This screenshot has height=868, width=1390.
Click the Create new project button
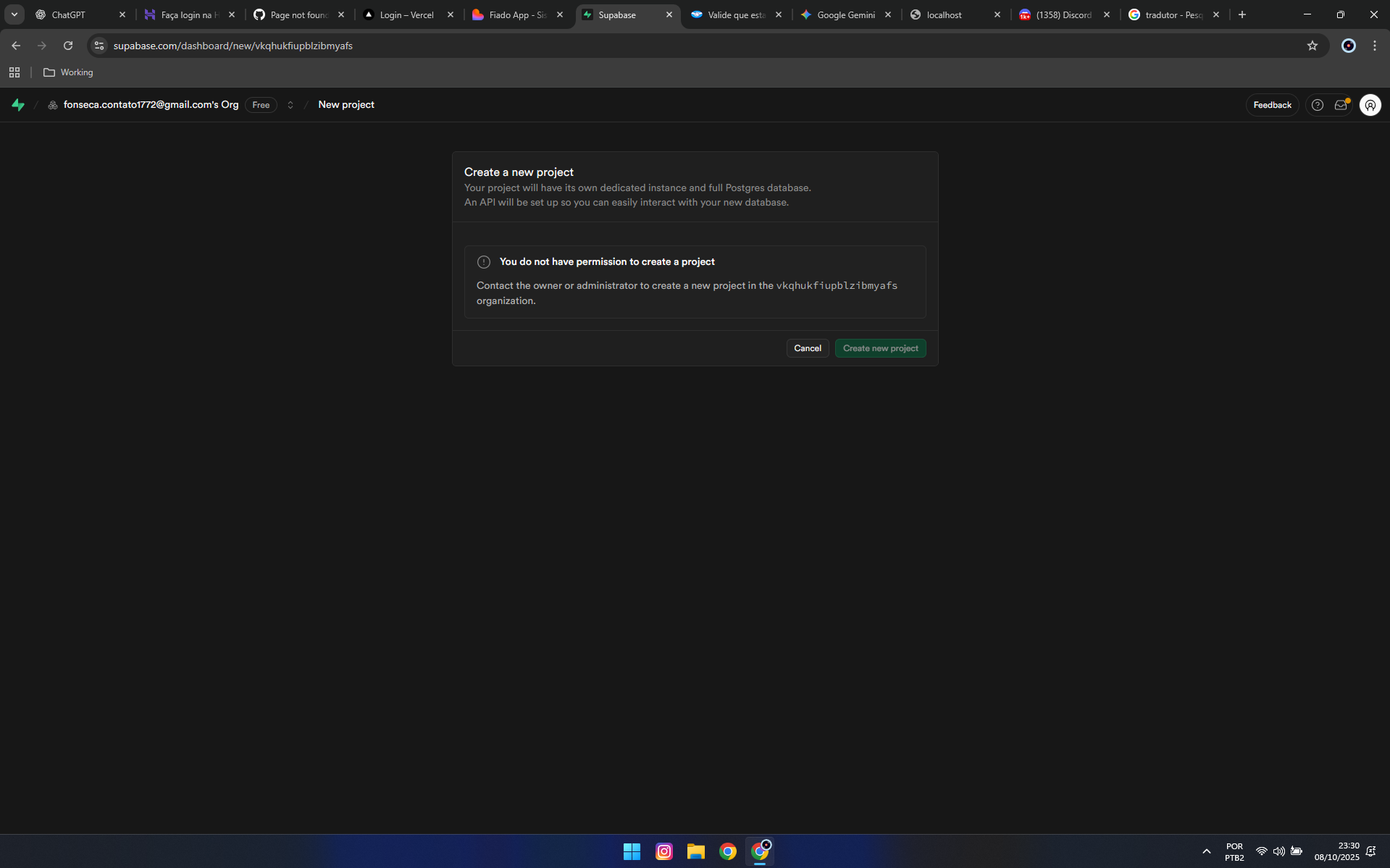[x=880, y=348]
